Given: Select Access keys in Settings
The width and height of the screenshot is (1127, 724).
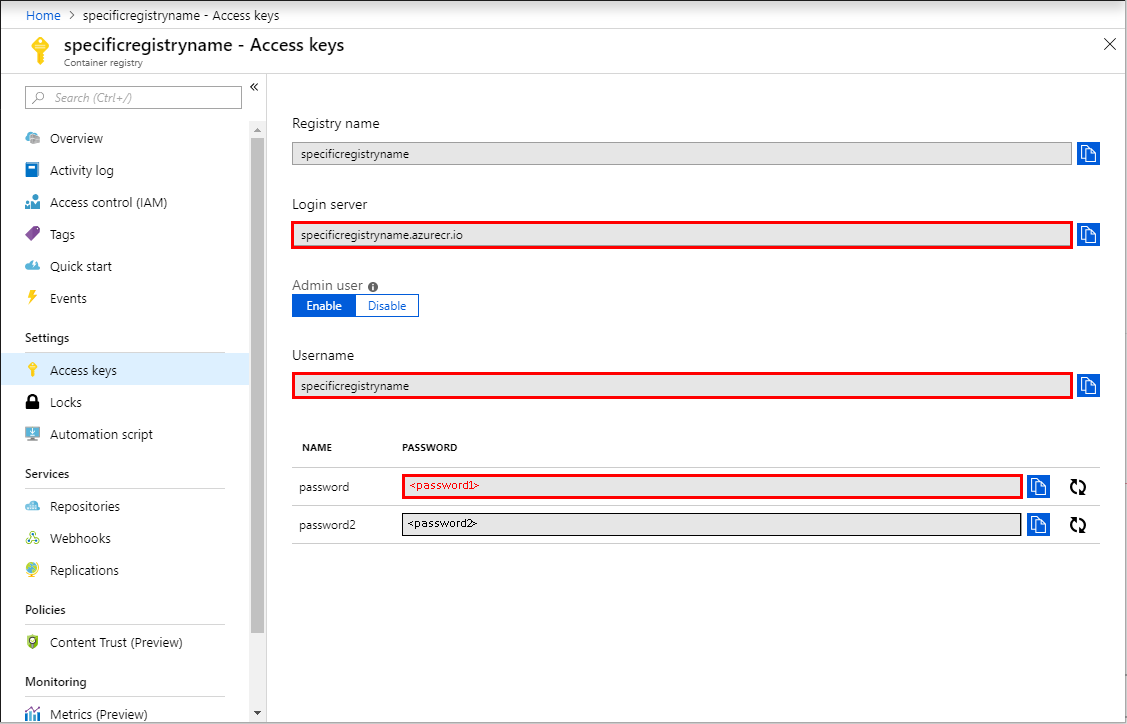Looking at the screenshot, I should (x=125, y=370).
